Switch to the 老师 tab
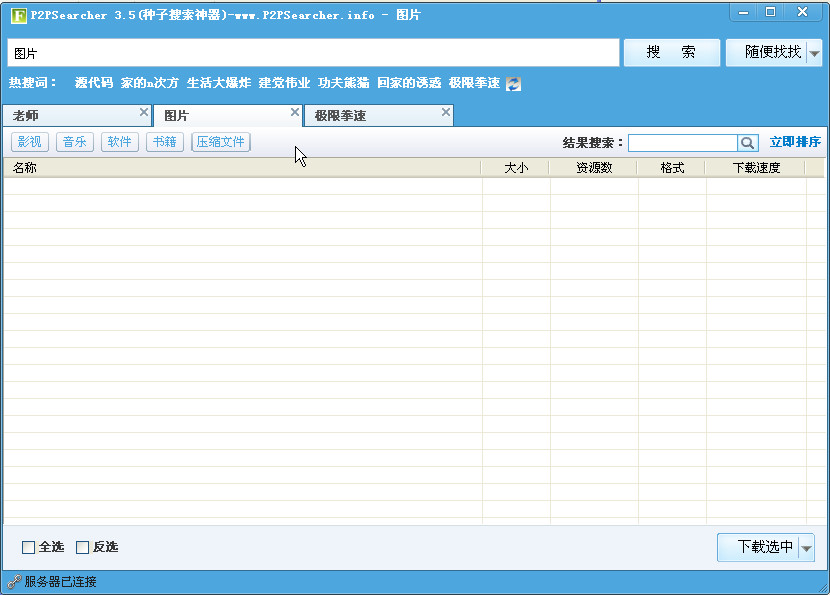Screen dimensions: 830x595 77,116
